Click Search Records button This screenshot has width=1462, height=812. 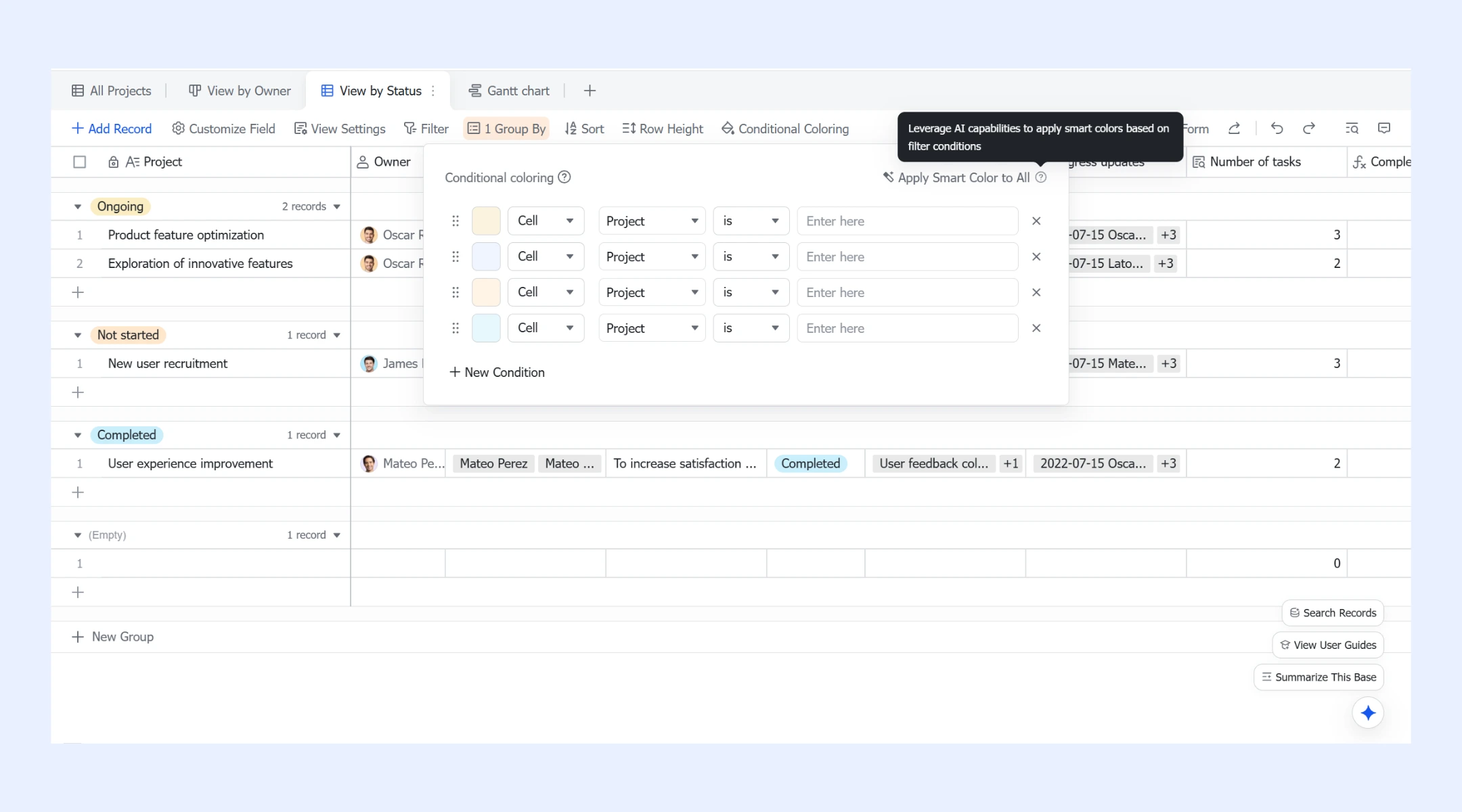1333,612
